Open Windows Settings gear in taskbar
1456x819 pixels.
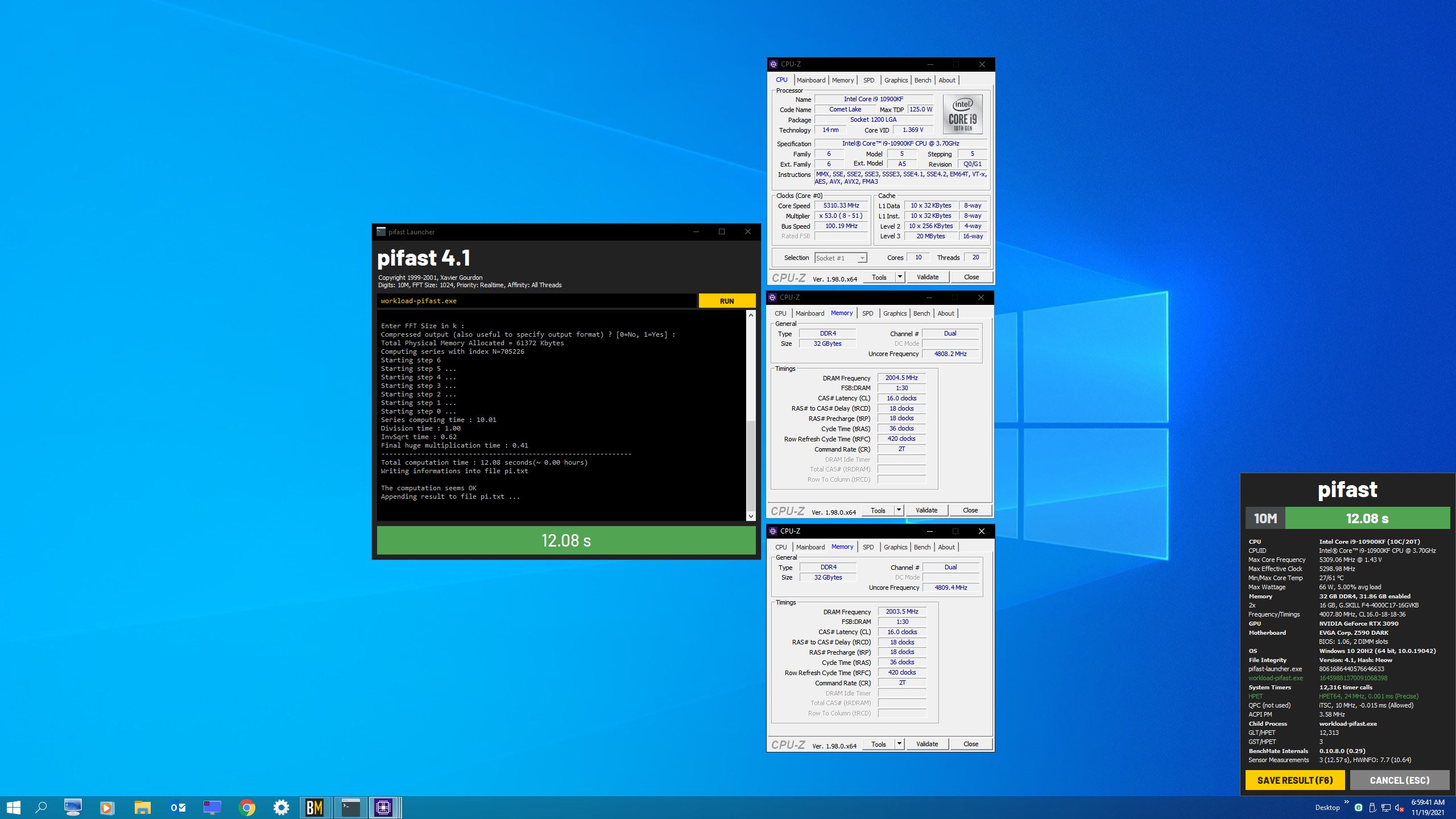tap(281, 807)
